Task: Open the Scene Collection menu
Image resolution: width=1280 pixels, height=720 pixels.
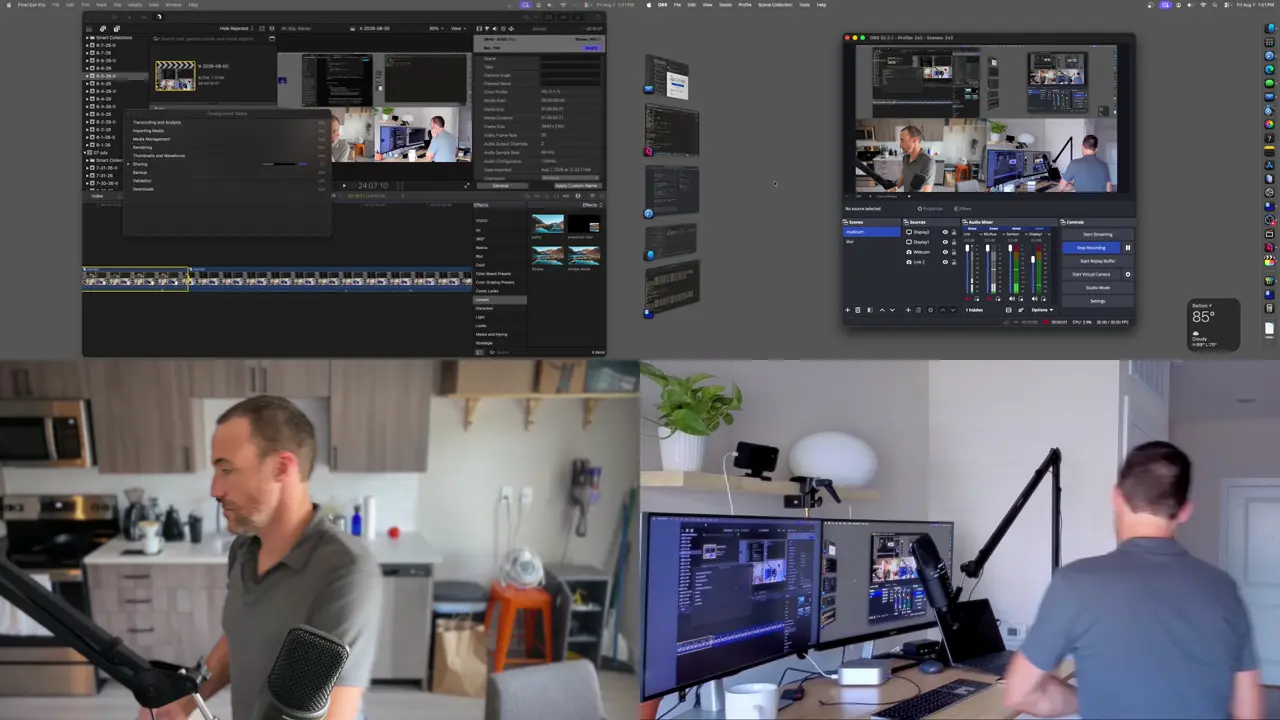Action: tap(775, 5)
